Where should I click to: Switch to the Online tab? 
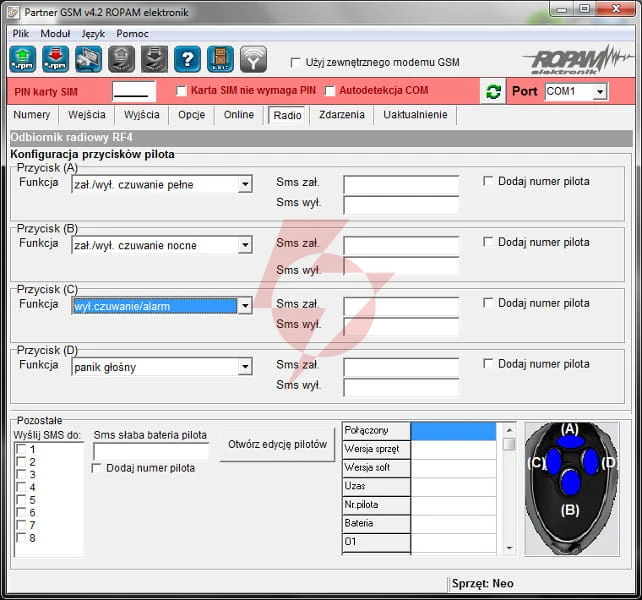click(239, 115)
